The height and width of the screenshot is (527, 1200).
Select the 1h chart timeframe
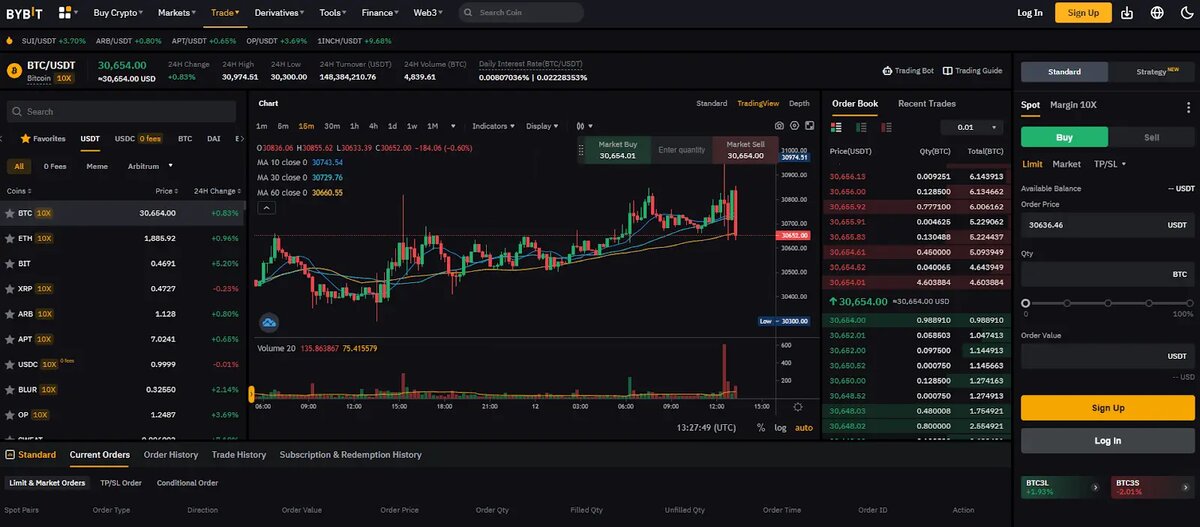click(354, 126)
